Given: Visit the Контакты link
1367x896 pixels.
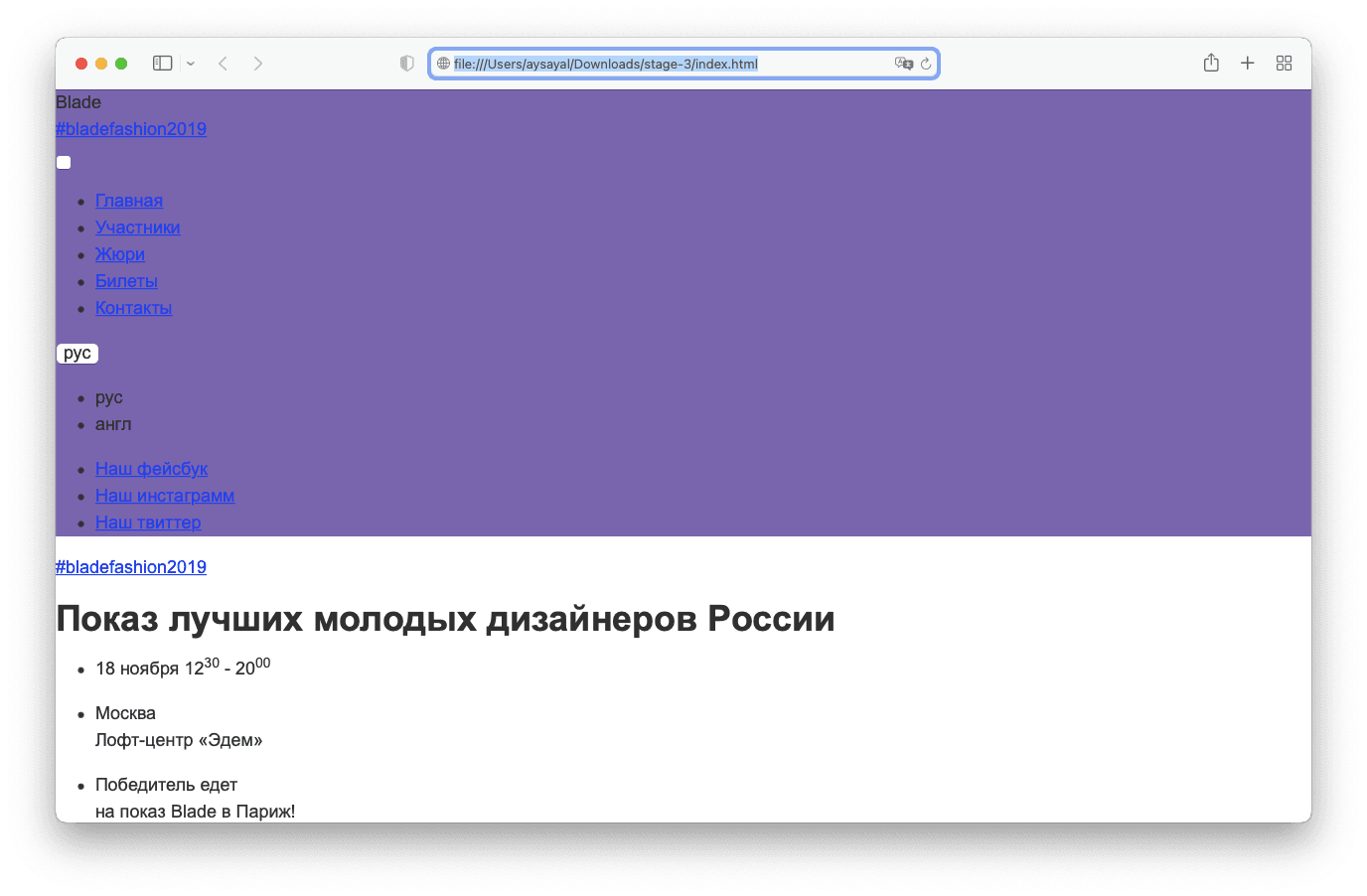Looking at the screenshot, I should click(134, 308).
